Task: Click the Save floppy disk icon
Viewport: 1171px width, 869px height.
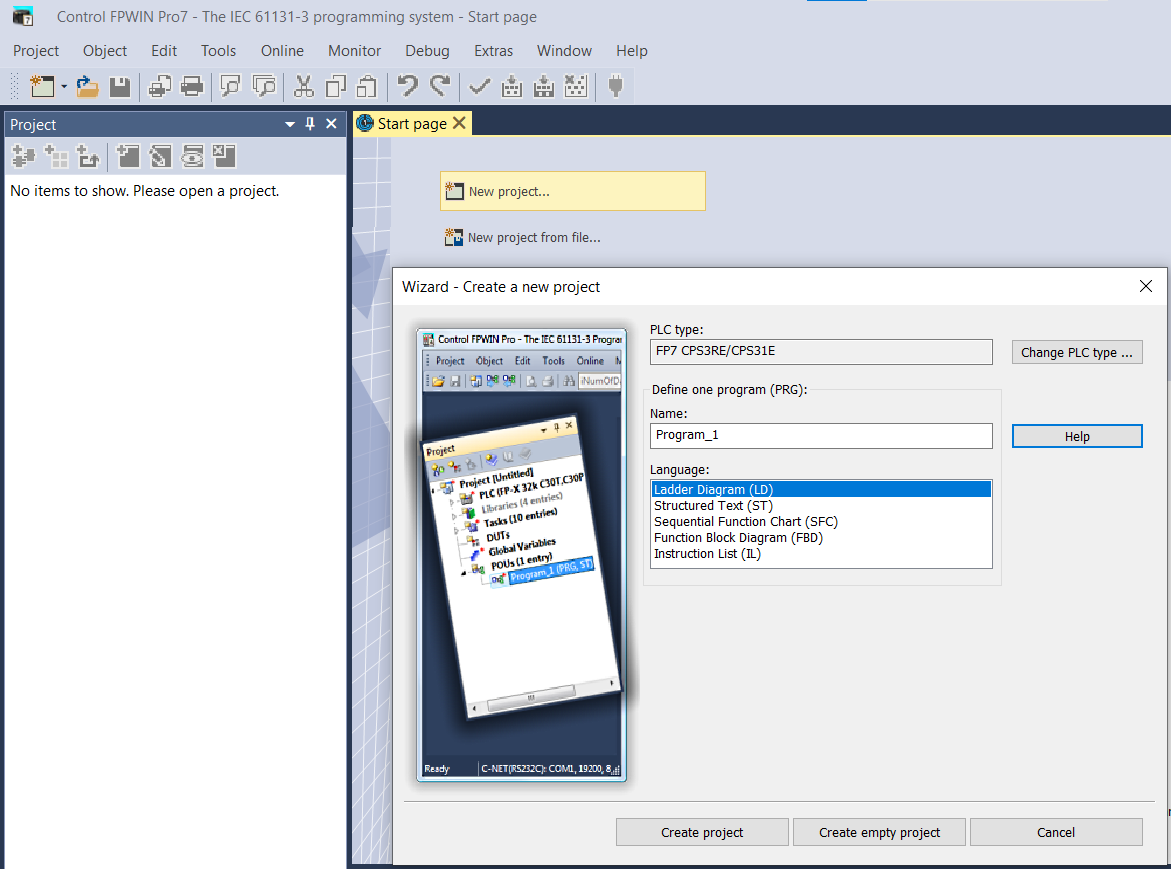Action: click(120, 87)
